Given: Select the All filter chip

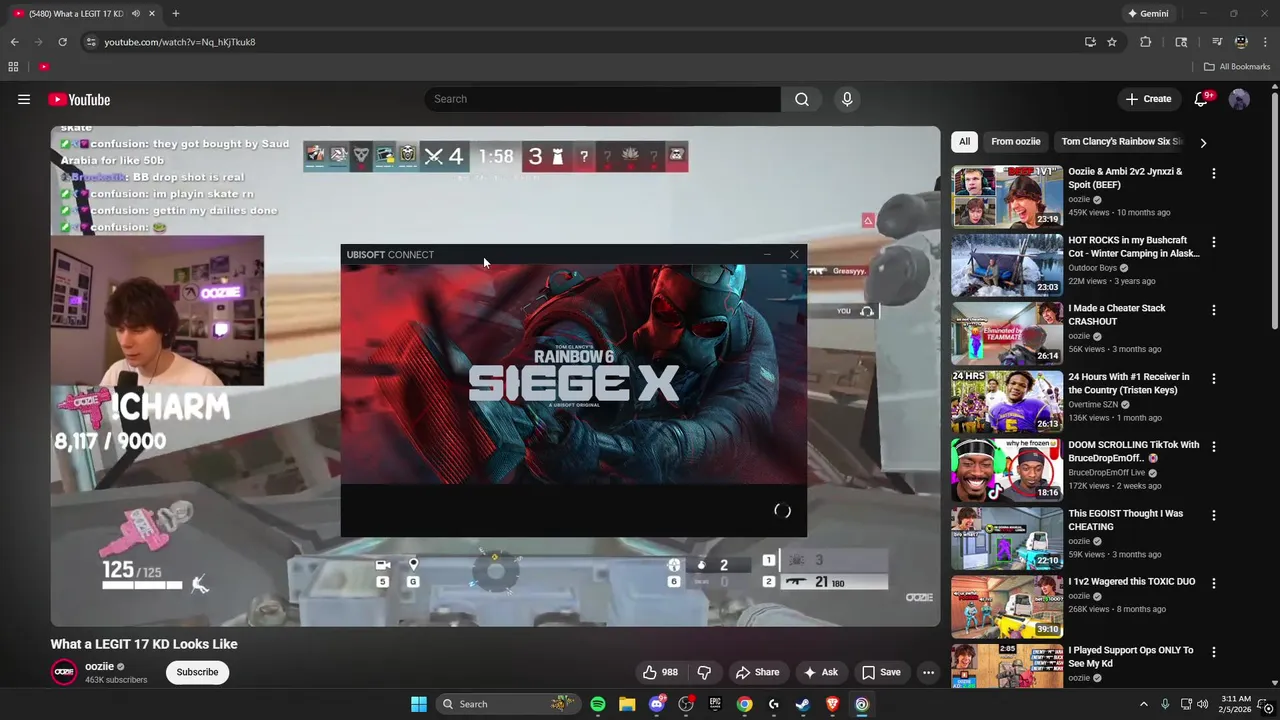Looking at the screenshot, I should 964,142.
